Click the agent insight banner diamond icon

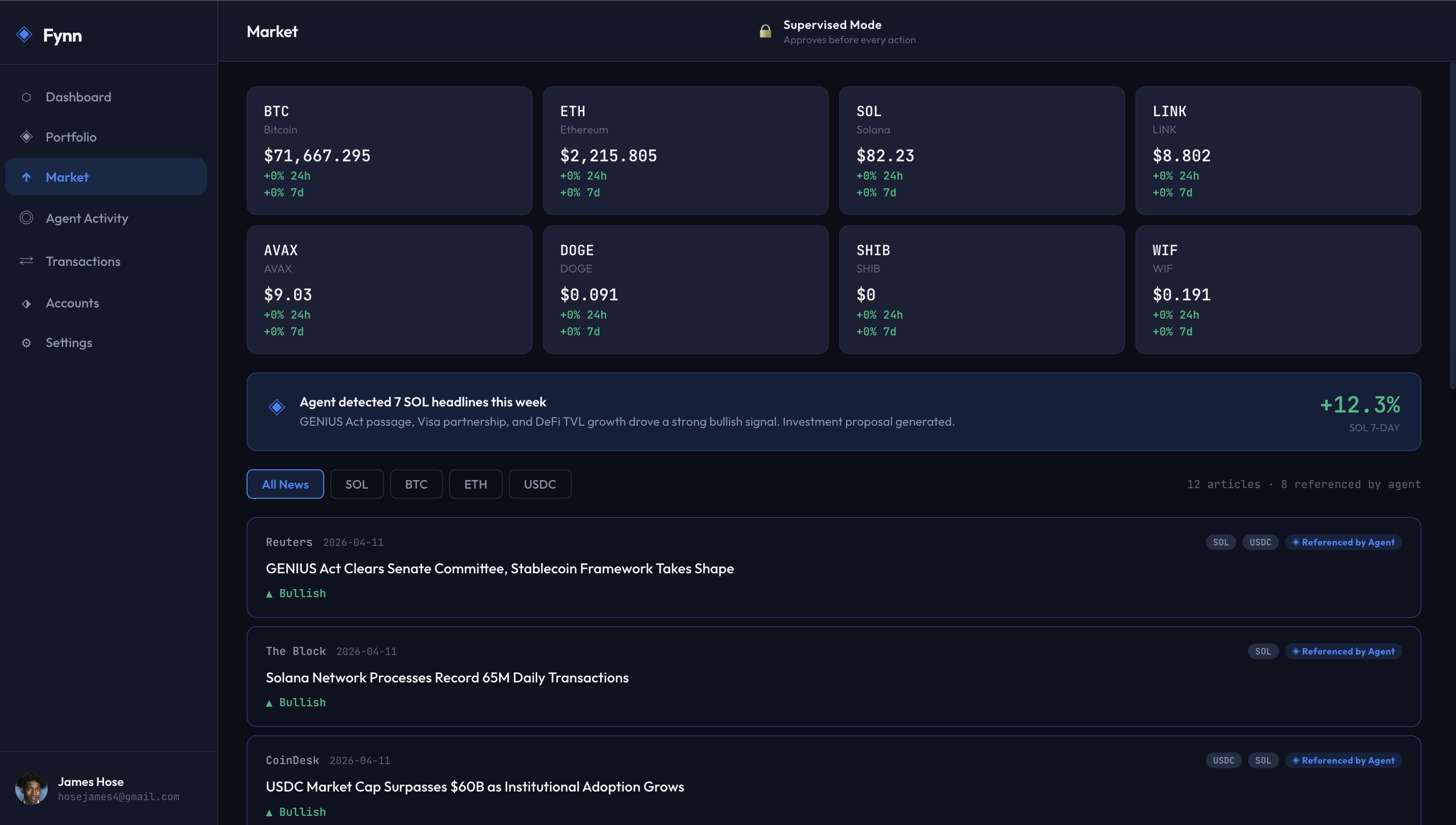point(276,407)
